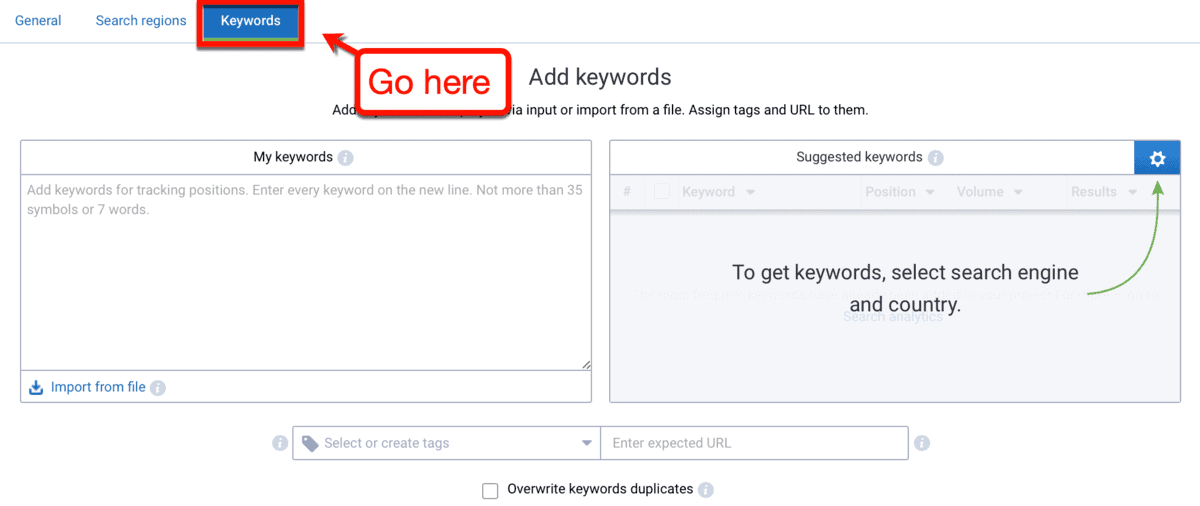This screenshot has height=506, width=1200.
Task: Click the Enter expected URL field
Action: [754, 443]
